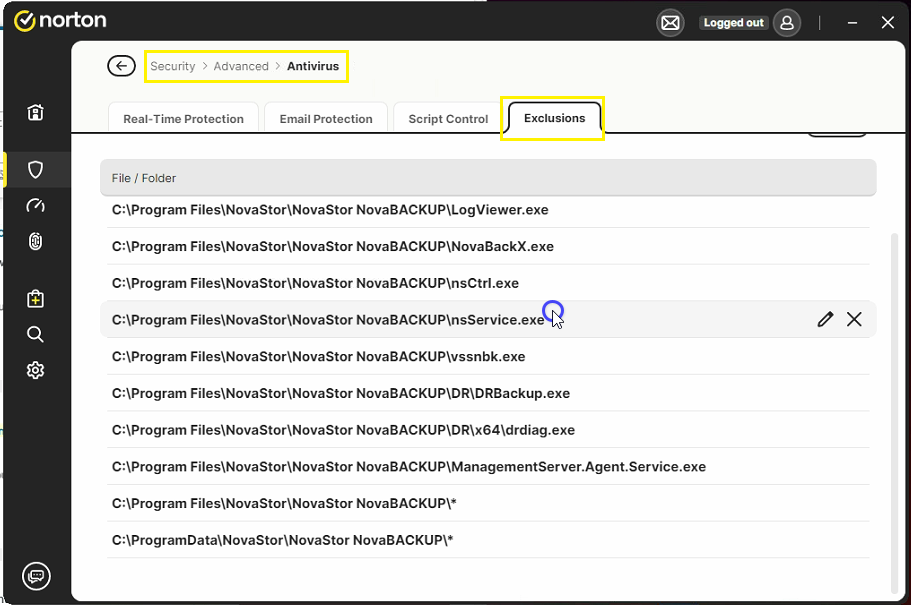Click the user account avatar icon
Image resolution: width=911 pixels, height=605 pixels.
[787, 23]
